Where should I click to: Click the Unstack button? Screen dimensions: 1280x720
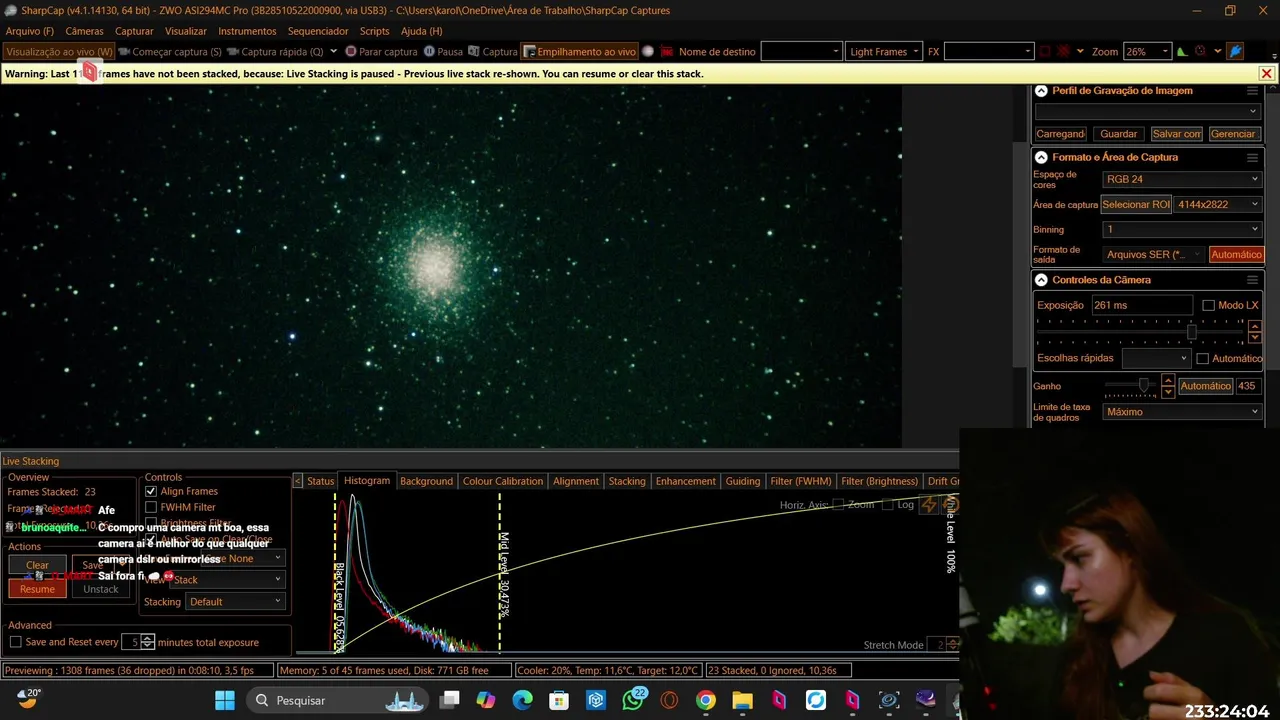pyautogui.click(x=100, y=589)
